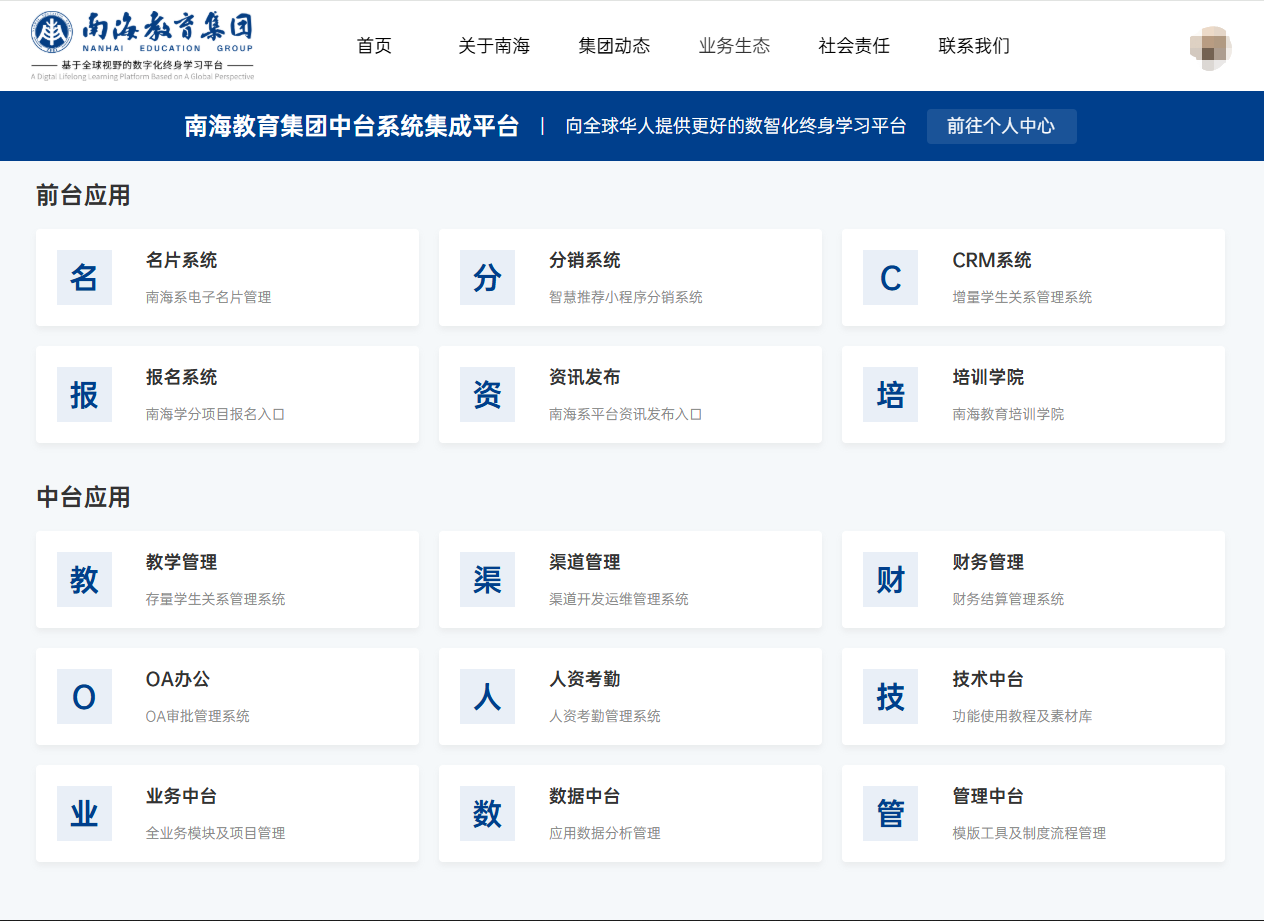Click the text 人资考勤管理系统
The image size is (1264, 921).
(605, 716)
